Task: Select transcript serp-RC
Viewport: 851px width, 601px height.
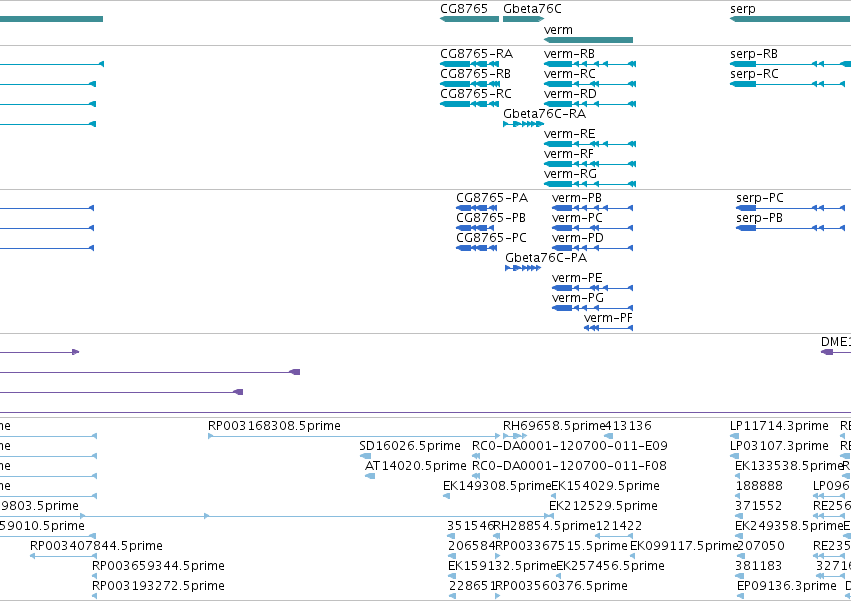Action: pyautogui.click(x=788, y=84)
